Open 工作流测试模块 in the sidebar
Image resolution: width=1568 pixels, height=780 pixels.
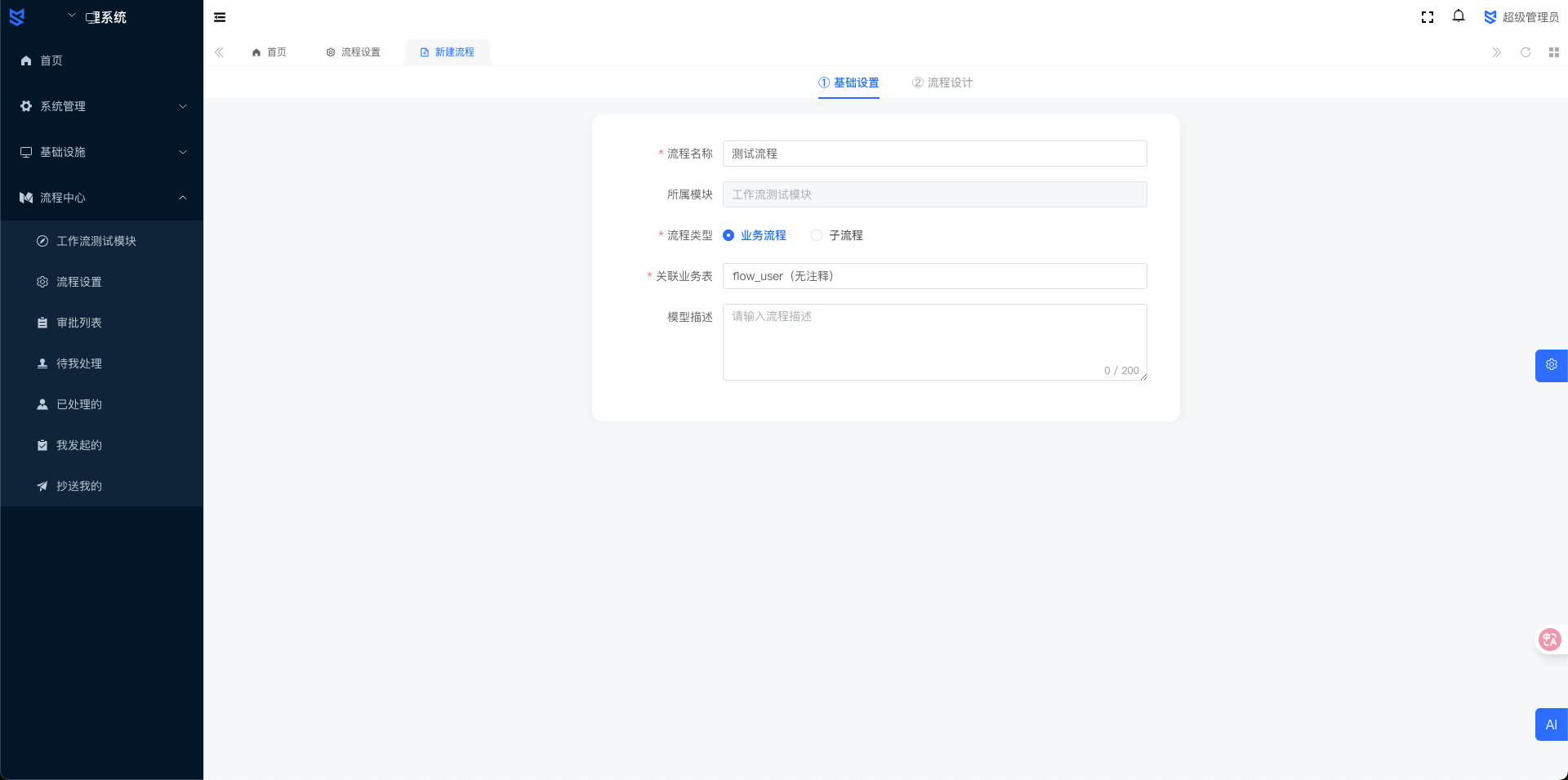102,241
